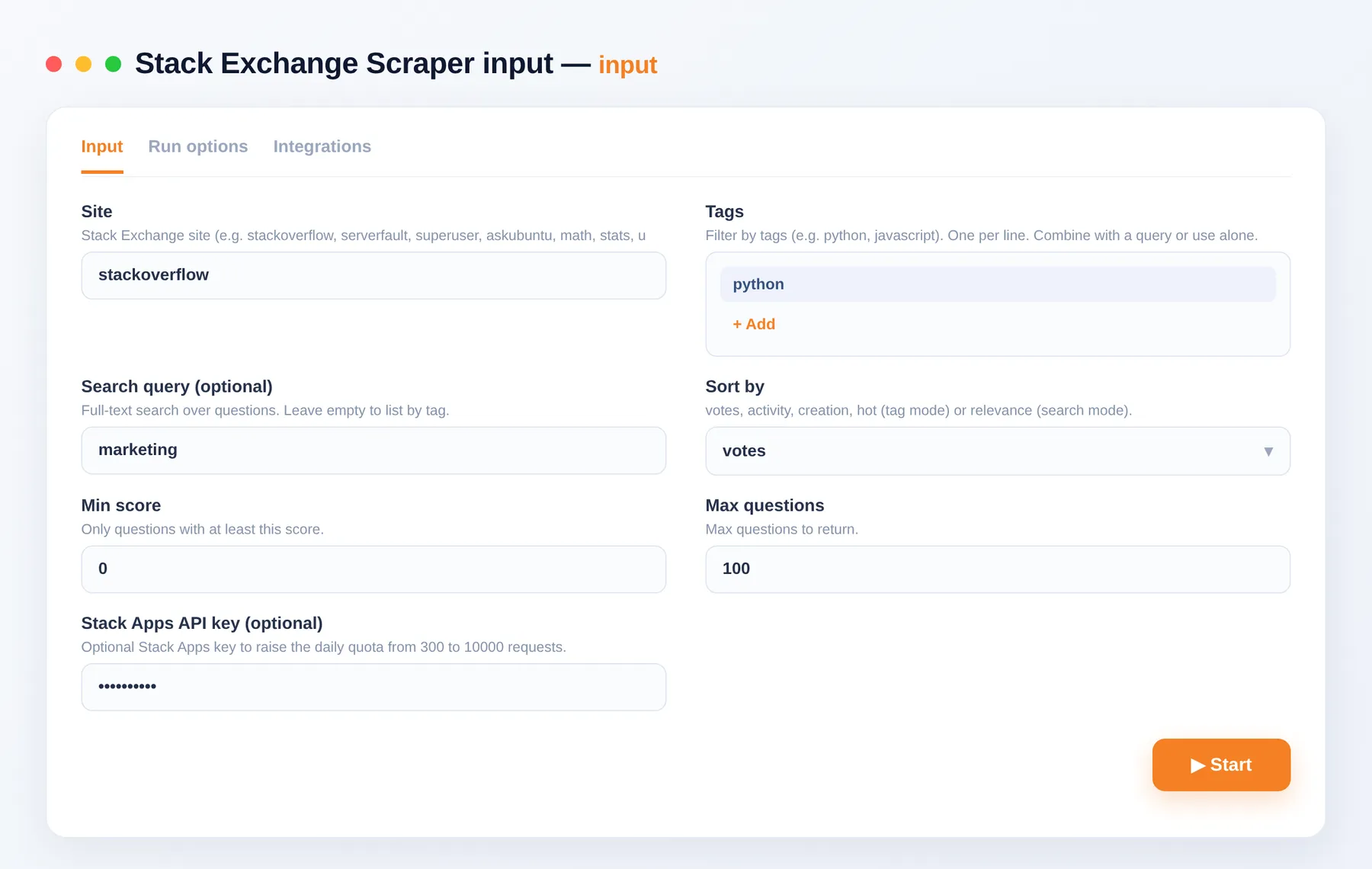This screenshot has width=1372, height=869.
Task: Click the 'Stack Exchange site (e.g.' description
Action: coord(364,236)
